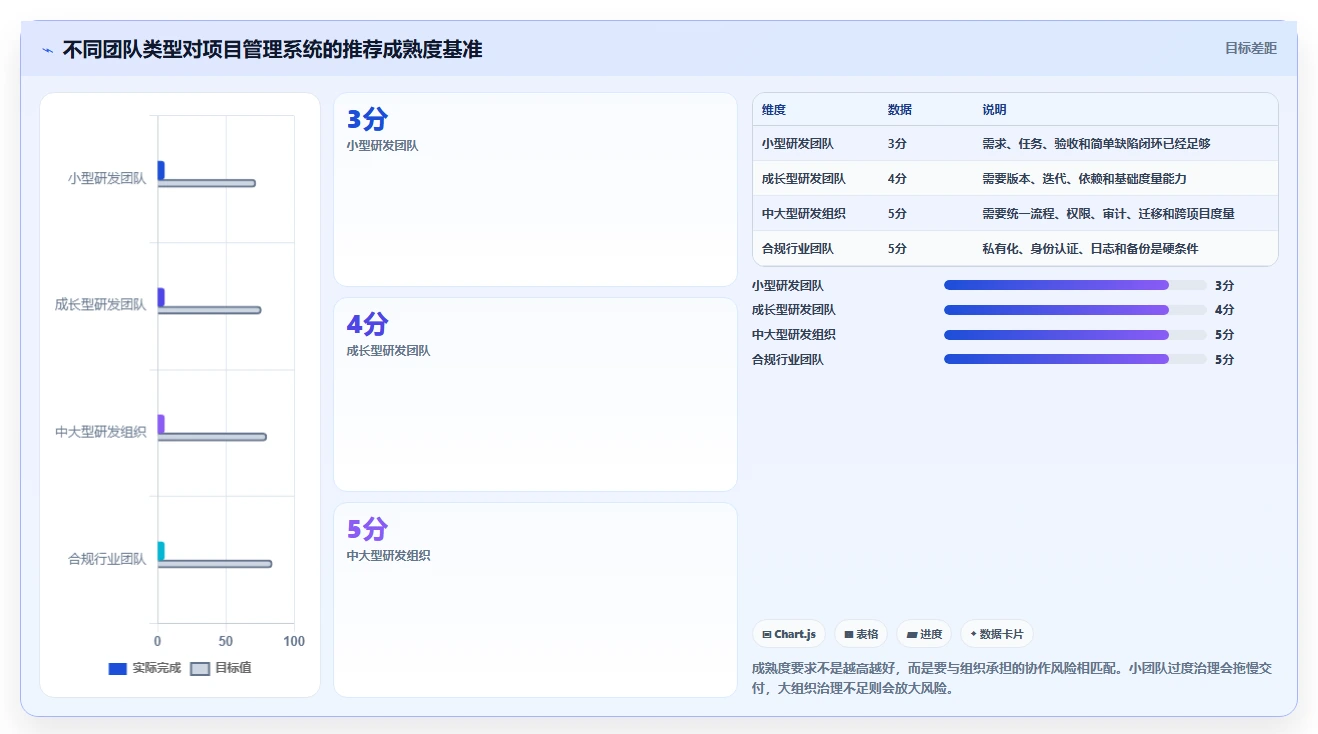The width and height of the screenshot is (1318, 734).
Task: Click table cell 合规行业团队
Action: pyautogui.click(x=798, y=249)
